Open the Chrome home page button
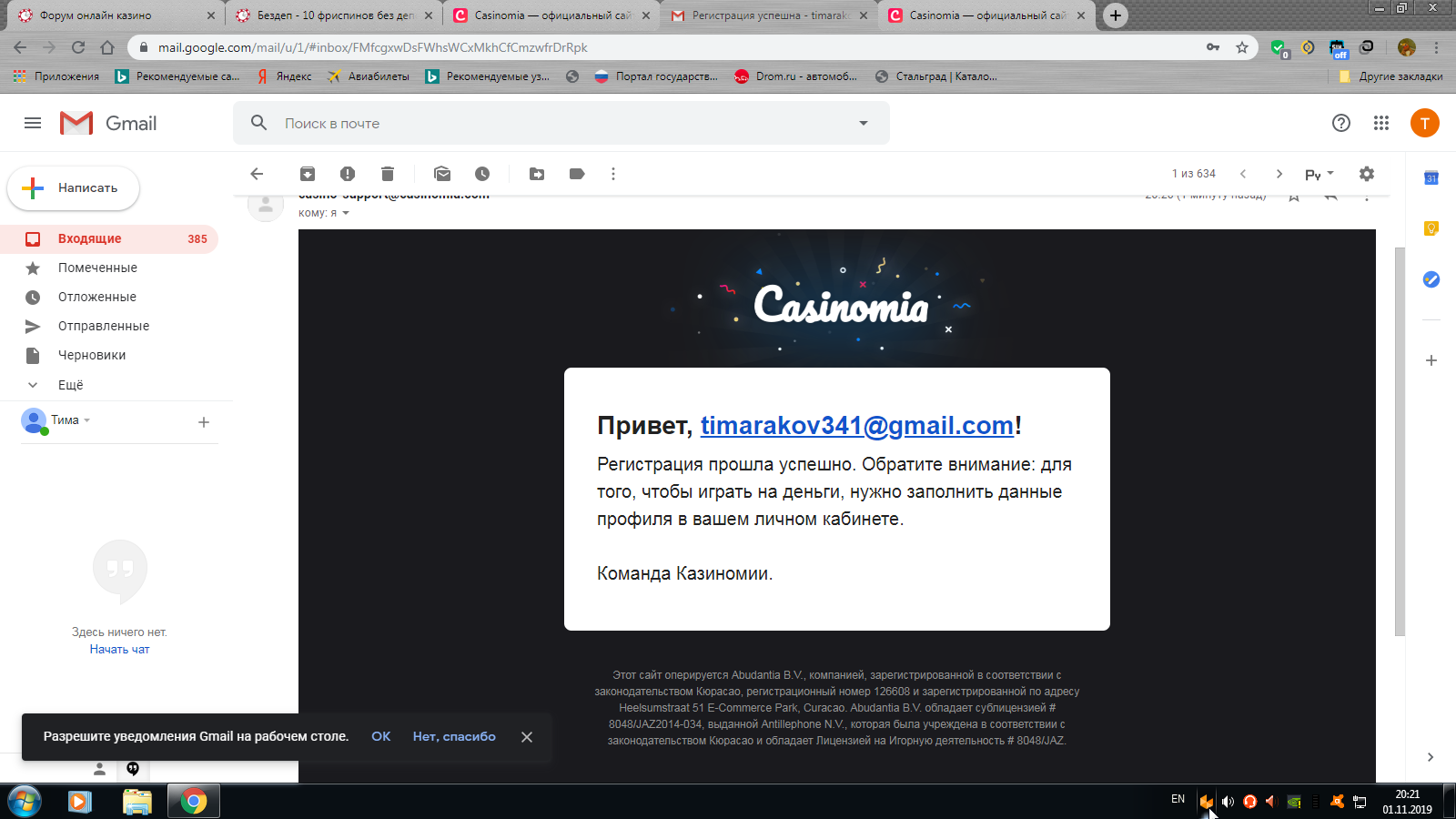Screen dimensions: 1456x819 [107, 47]
